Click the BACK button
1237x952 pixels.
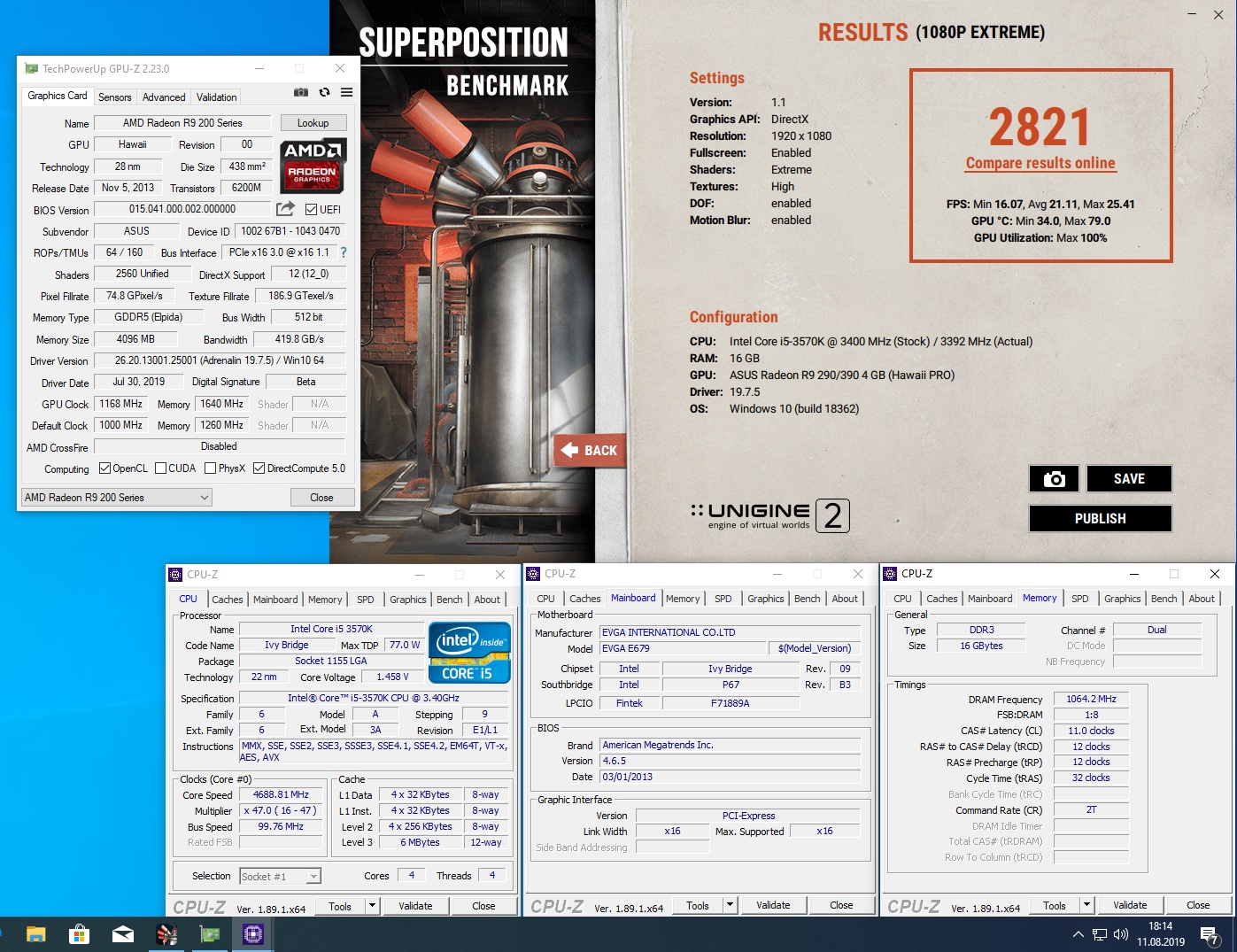click(590, 450)
